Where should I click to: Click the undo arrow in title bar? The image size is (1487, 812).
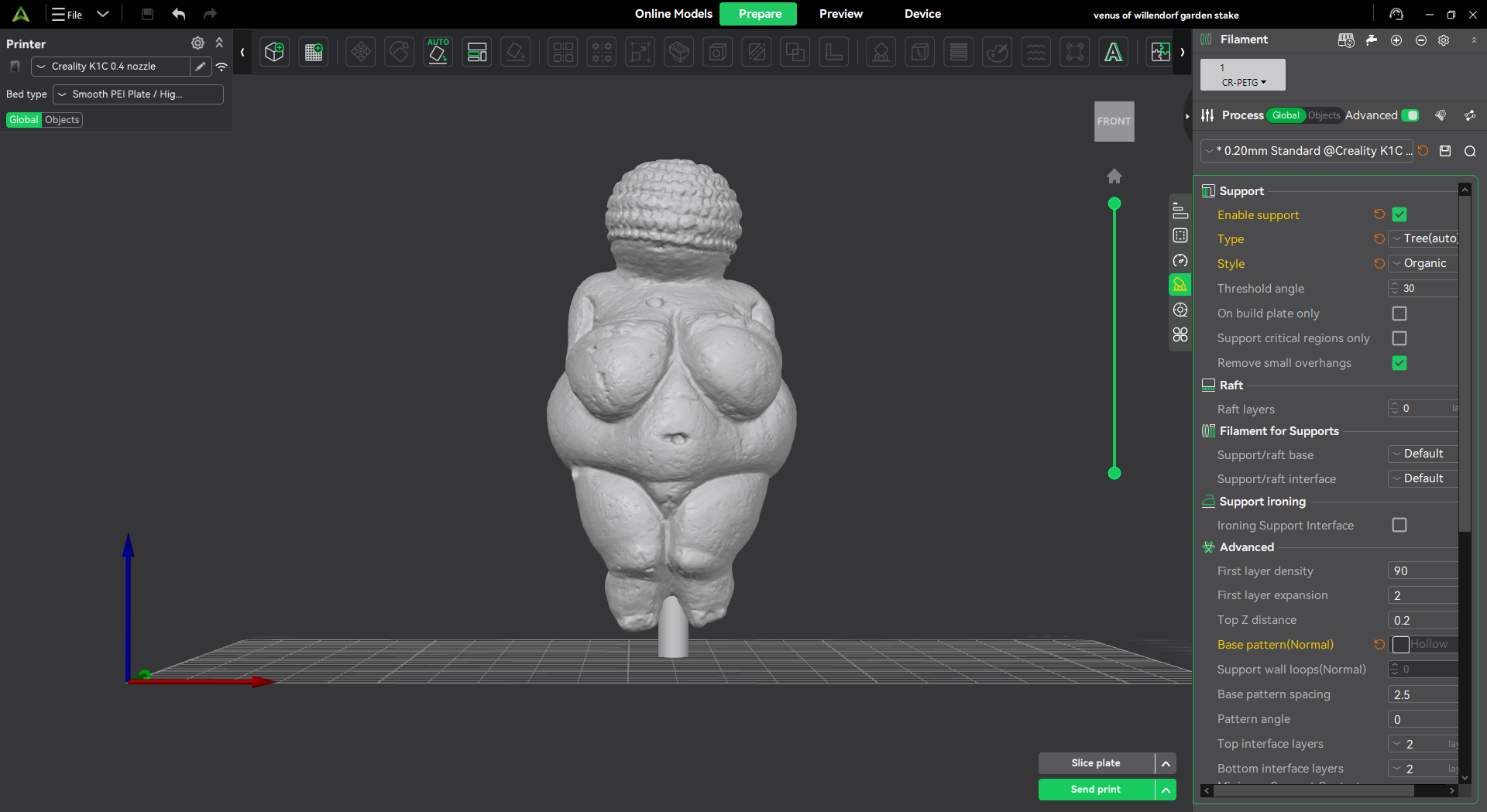(179, 14)
